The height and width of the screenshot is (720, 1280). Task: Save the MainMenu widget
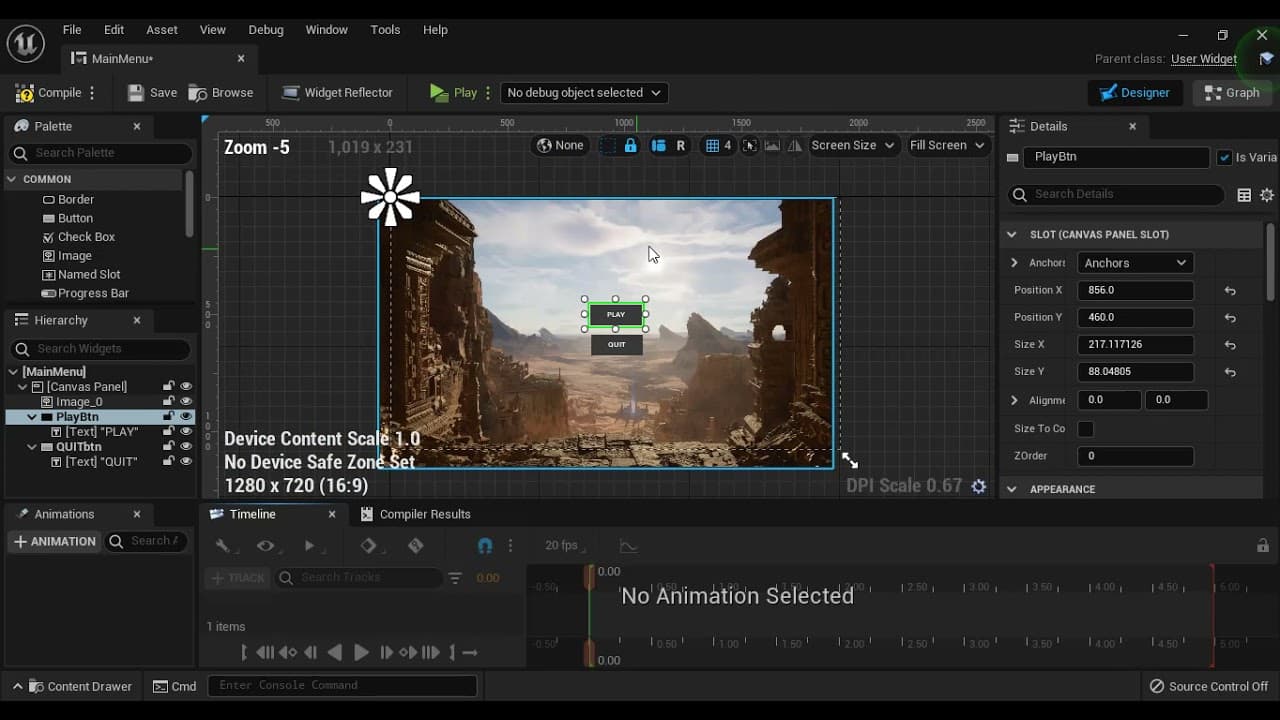point(152,93)
